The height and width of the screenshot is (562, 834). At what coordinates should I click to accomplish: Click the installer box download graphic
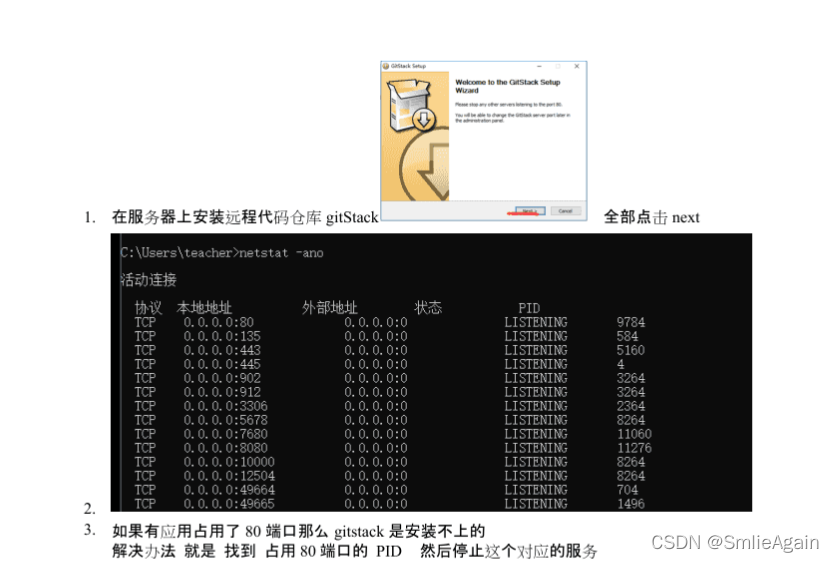tap(411, 105)
